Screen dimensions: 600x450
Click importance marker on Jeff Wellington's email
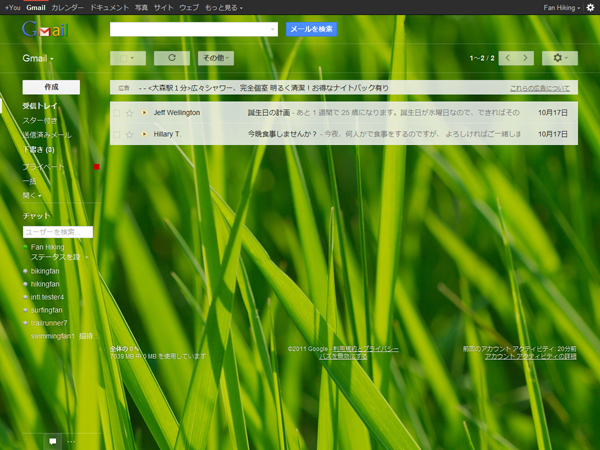pyautogui.click(x=143, y=113)
